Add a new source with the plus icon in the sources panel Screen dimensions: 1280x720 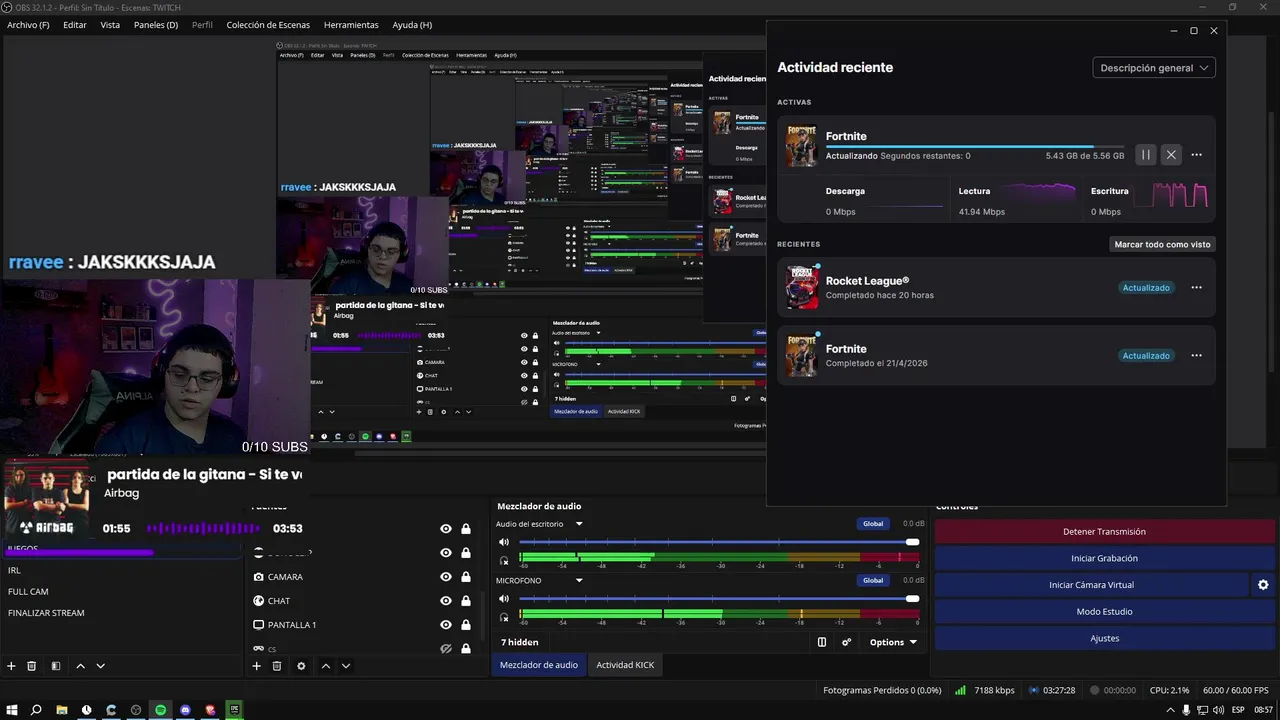256,666
